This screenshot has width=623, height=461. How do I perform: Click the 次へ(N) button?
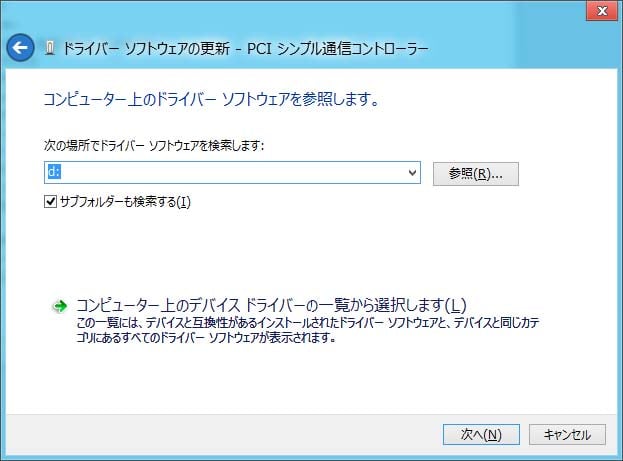point(481,434)
